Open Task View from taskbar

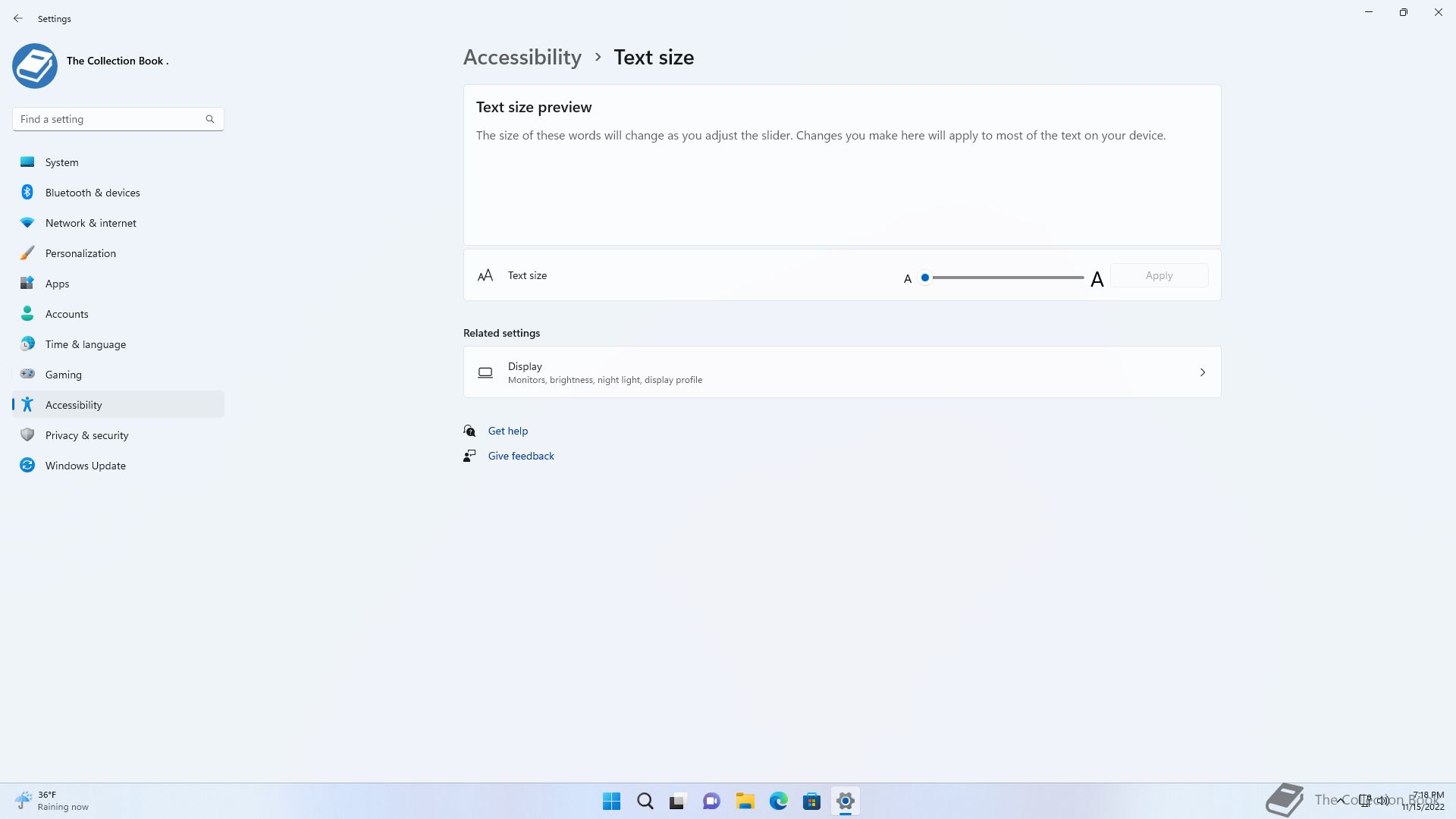click(678, 801)
